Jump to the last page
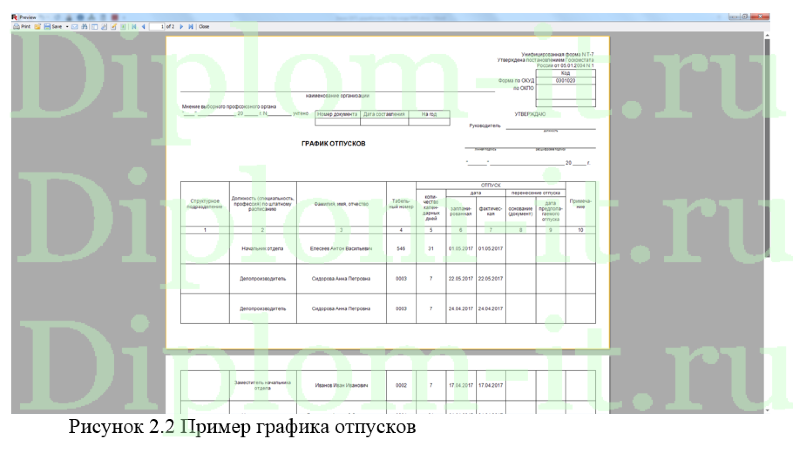Screen dimensions: 793x460 click(x=191, y=26)
